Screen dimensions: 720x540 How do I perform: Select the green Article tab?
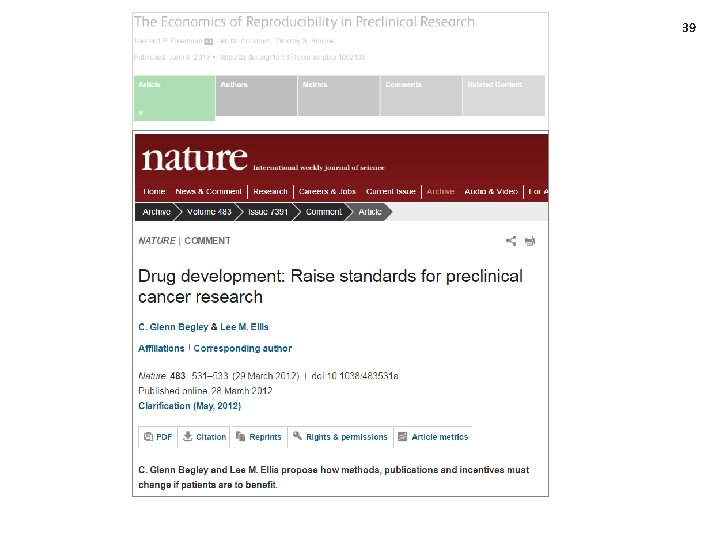174,98
